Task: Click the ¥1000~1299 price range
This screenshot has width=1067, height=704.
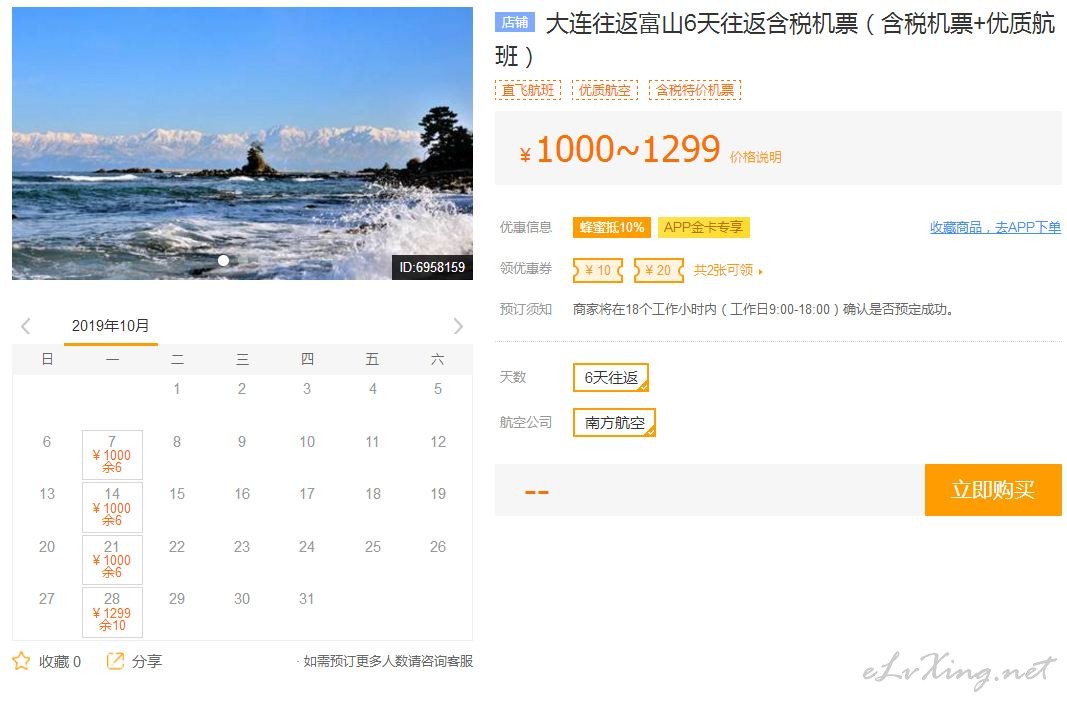Action: tap(620, 149)
